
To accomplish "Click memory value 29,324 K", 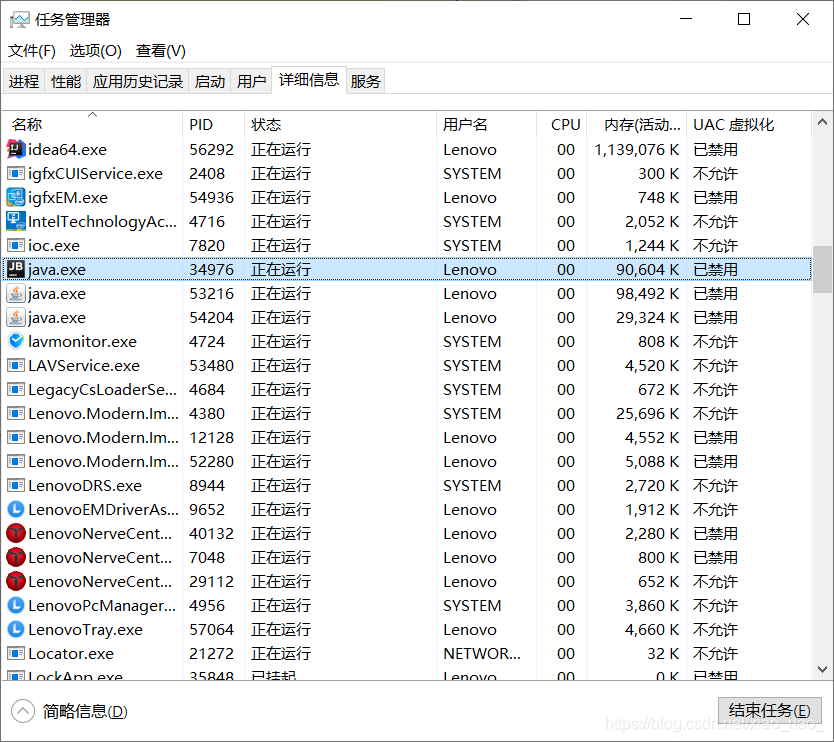I will [647, 318].
